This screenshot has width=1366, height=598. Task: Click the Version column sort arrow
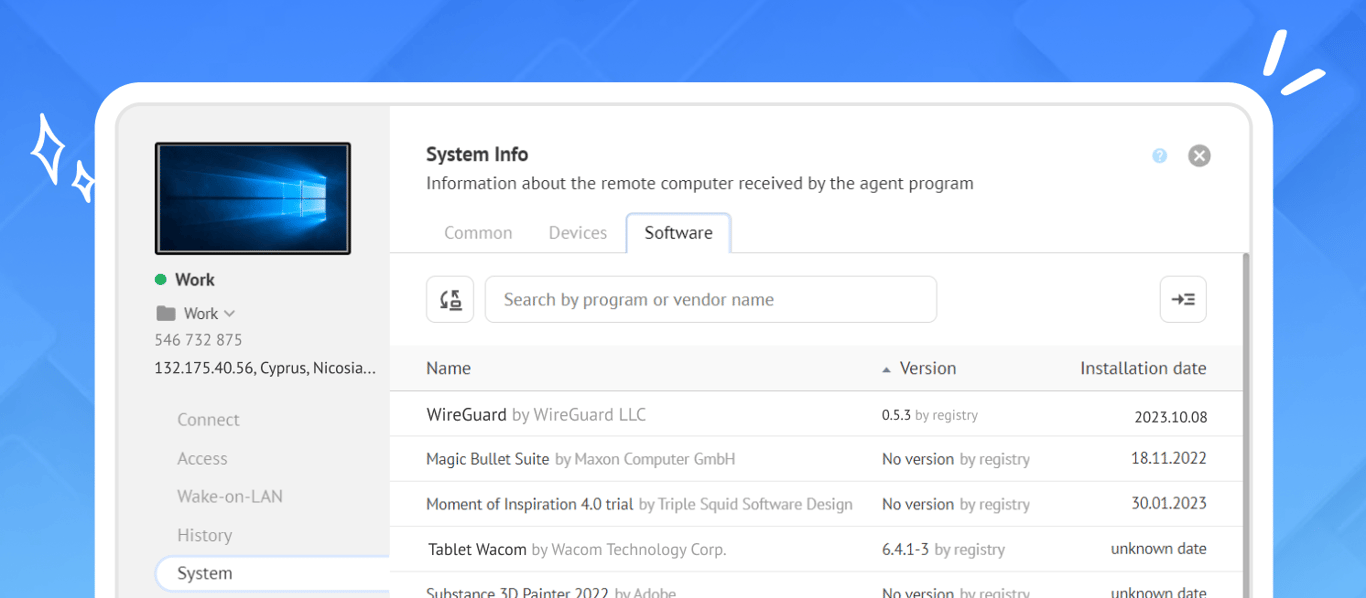point(886,370)
